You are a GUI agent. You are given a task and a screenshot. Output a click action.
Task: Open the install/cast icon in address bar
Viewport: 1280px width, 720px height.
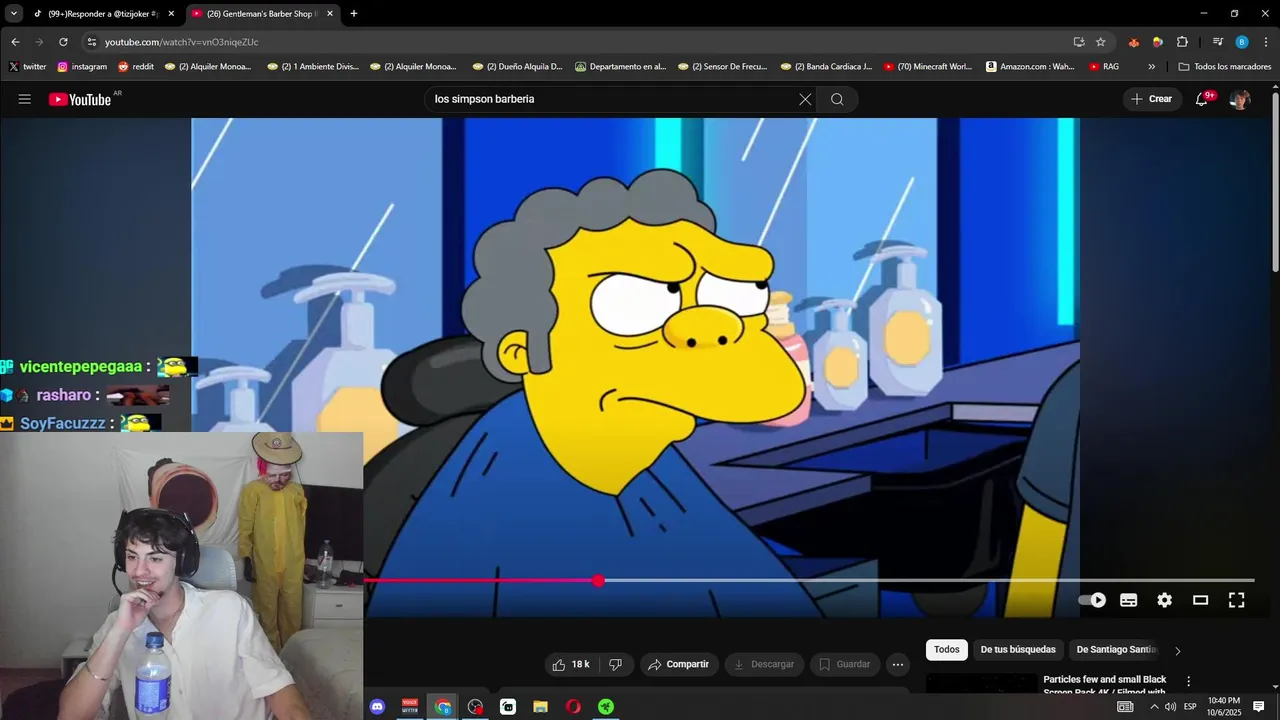pyautogui.click(x=1079, y=42)
